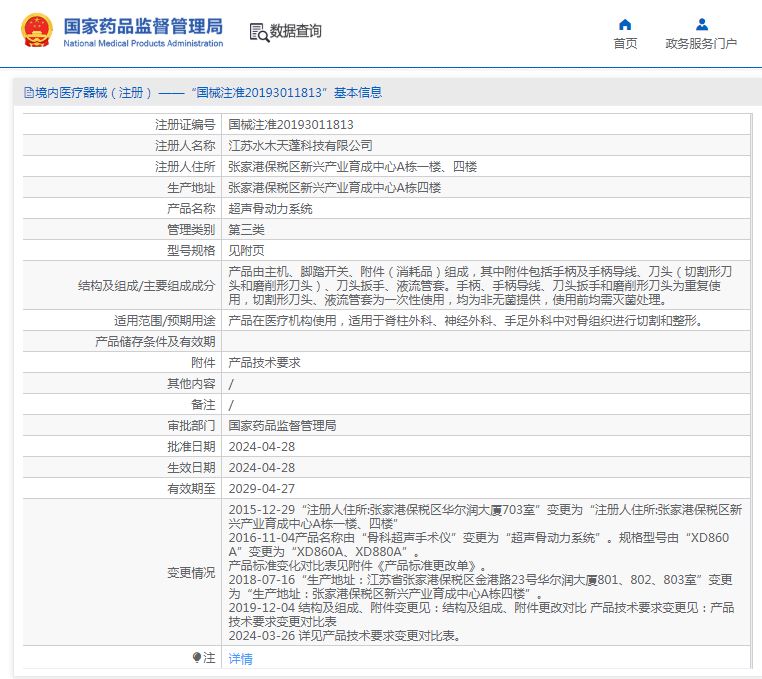
Task: Click the 2024-03-26 change entry
Action: [345, 636]
